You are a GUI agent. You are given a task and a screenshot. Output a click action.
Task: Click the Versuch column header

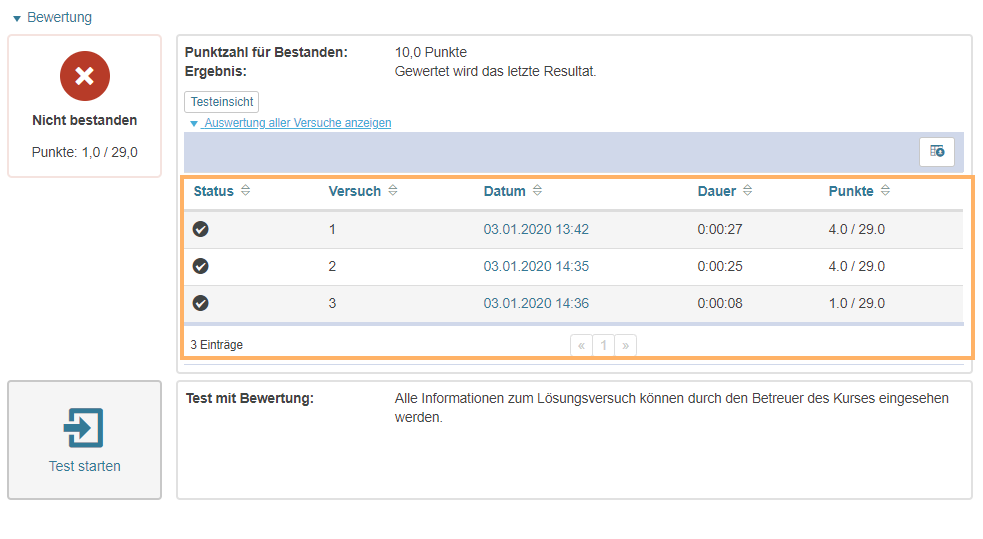click(x=354, y=191)
